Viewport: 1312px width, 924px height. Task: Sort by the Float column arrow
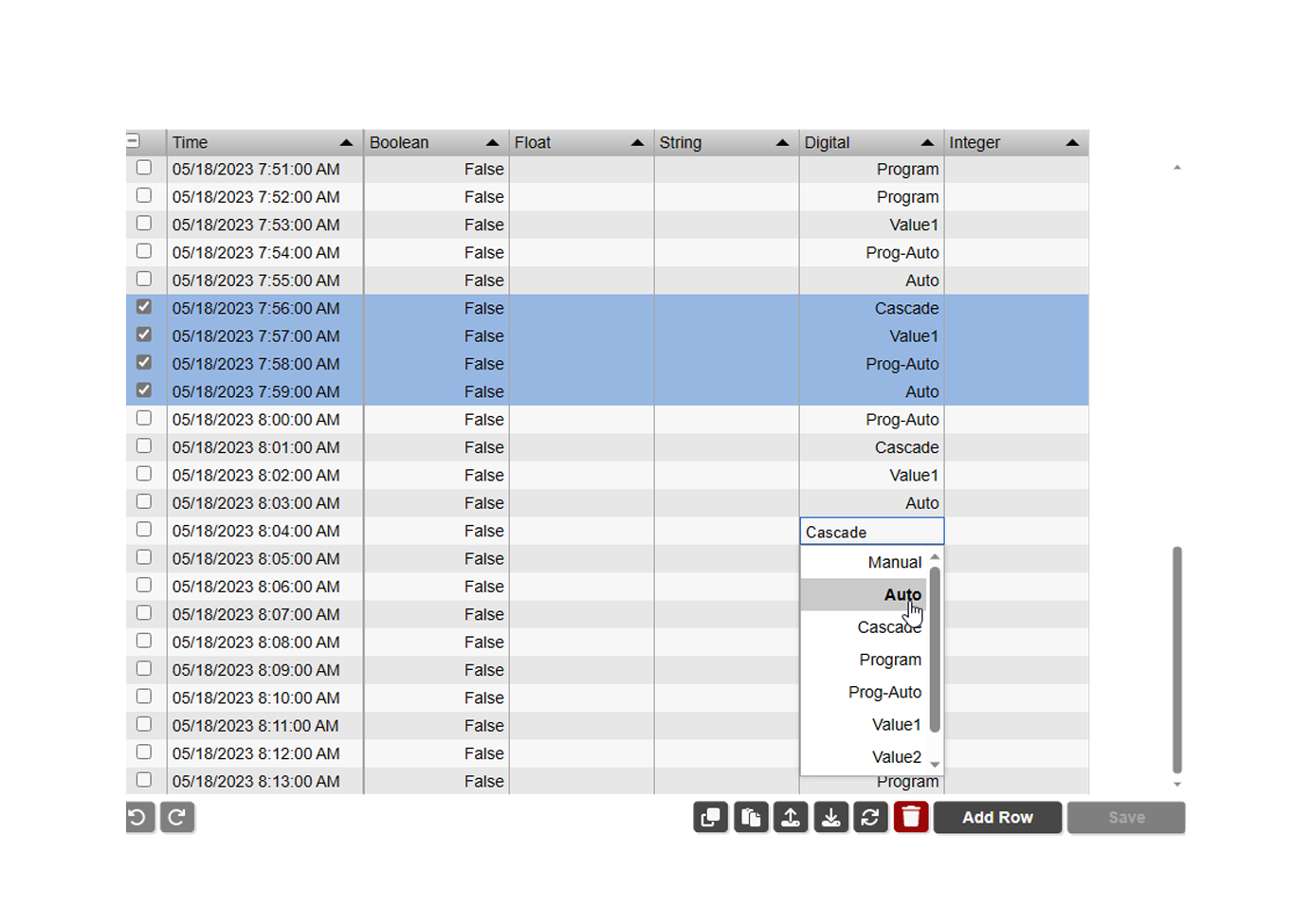point(637,143)
